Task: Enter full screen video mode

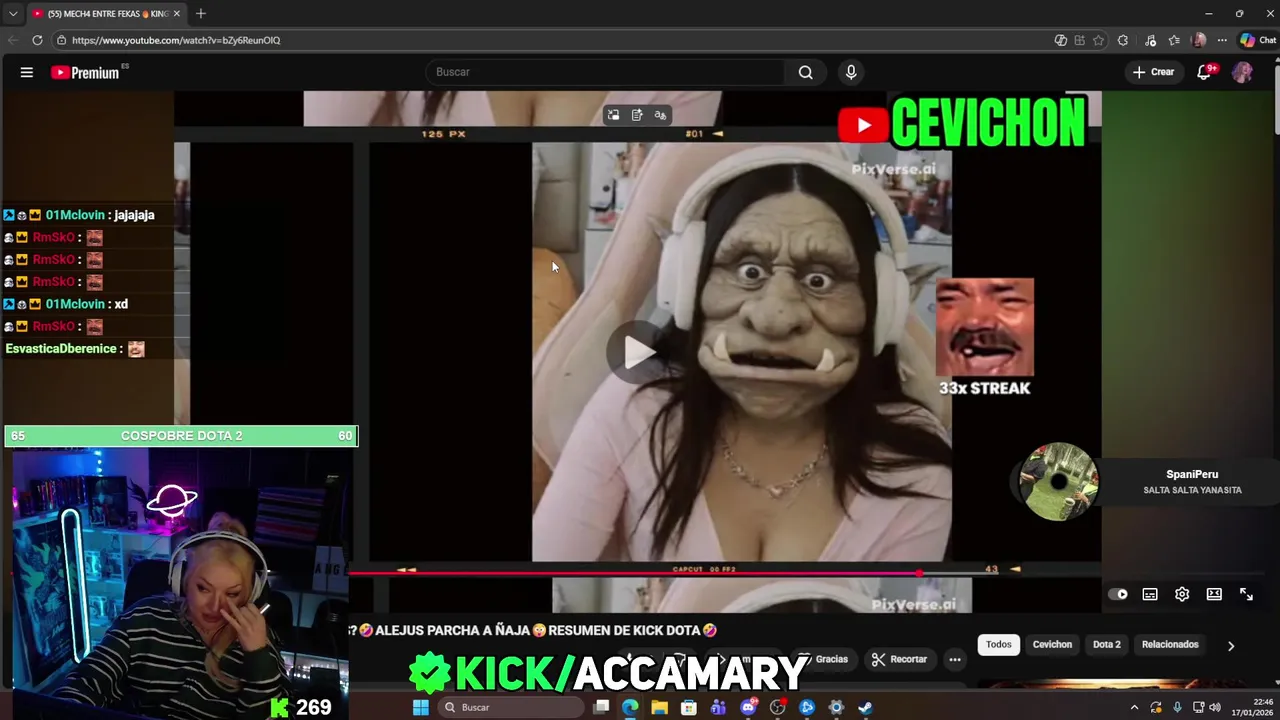Action: click(1246, 594)
